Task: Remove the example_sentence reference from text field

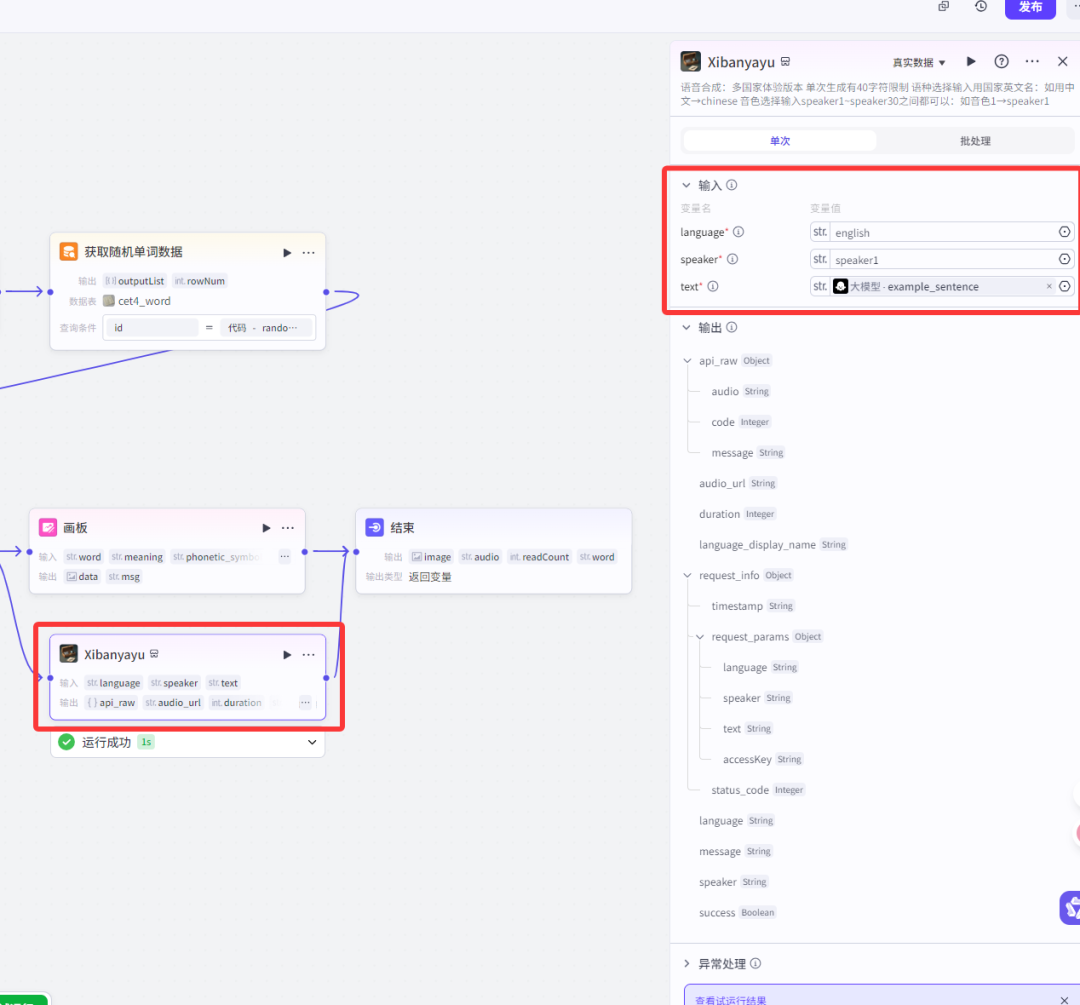Action: tap(1049, 287)
